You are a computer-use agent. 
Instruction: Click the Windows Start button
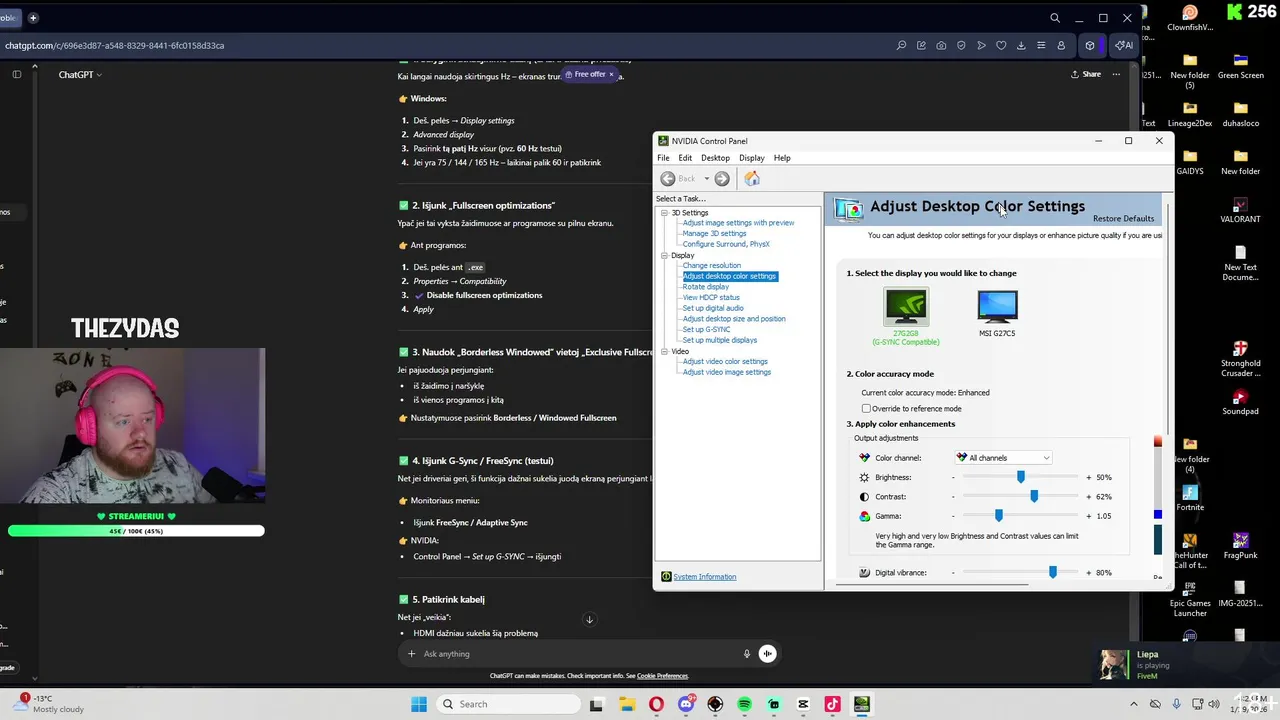pos(418,704)
